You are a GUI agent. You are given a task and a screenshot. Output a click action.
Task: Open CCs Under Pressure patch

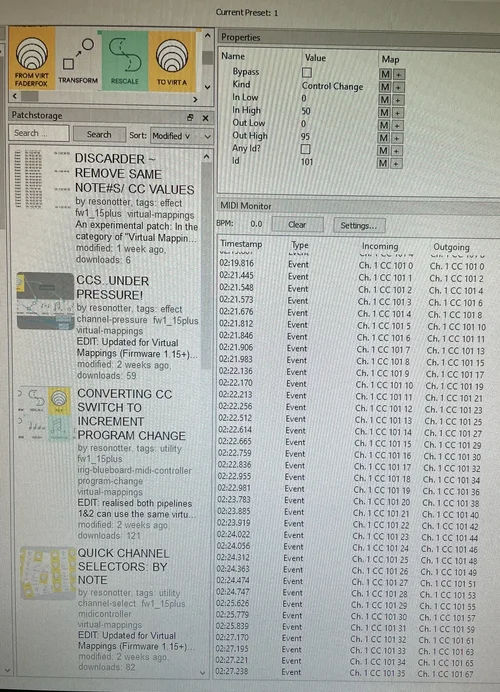pyautogui.click(x=113, y=288)
